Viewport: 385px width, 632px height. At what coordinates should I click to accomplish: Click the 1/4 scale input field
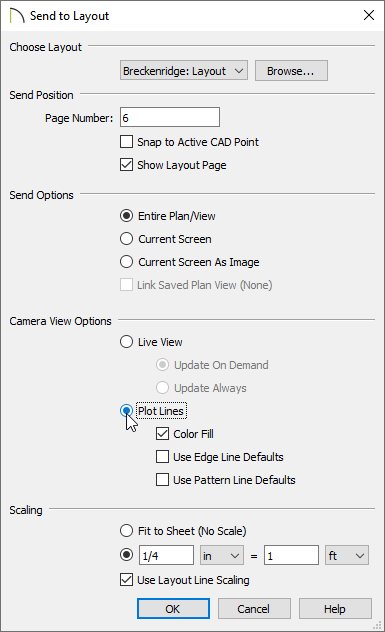click(x=166, y=555)
